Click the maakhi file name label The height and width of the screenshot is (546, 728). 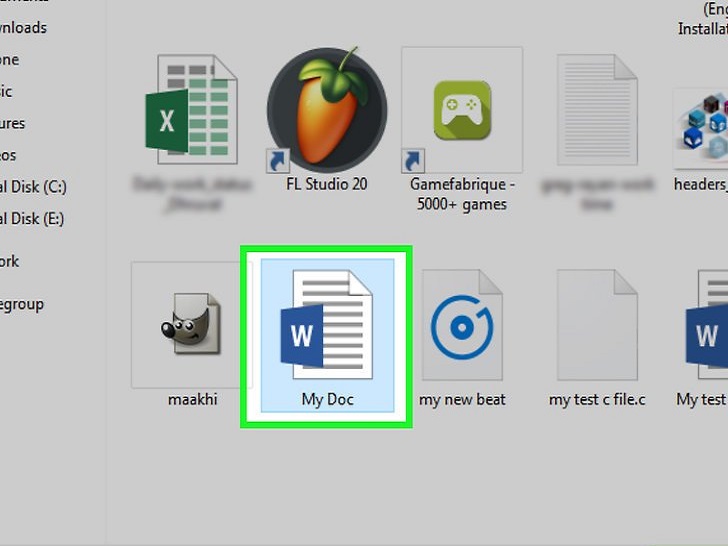click(192, 399)
